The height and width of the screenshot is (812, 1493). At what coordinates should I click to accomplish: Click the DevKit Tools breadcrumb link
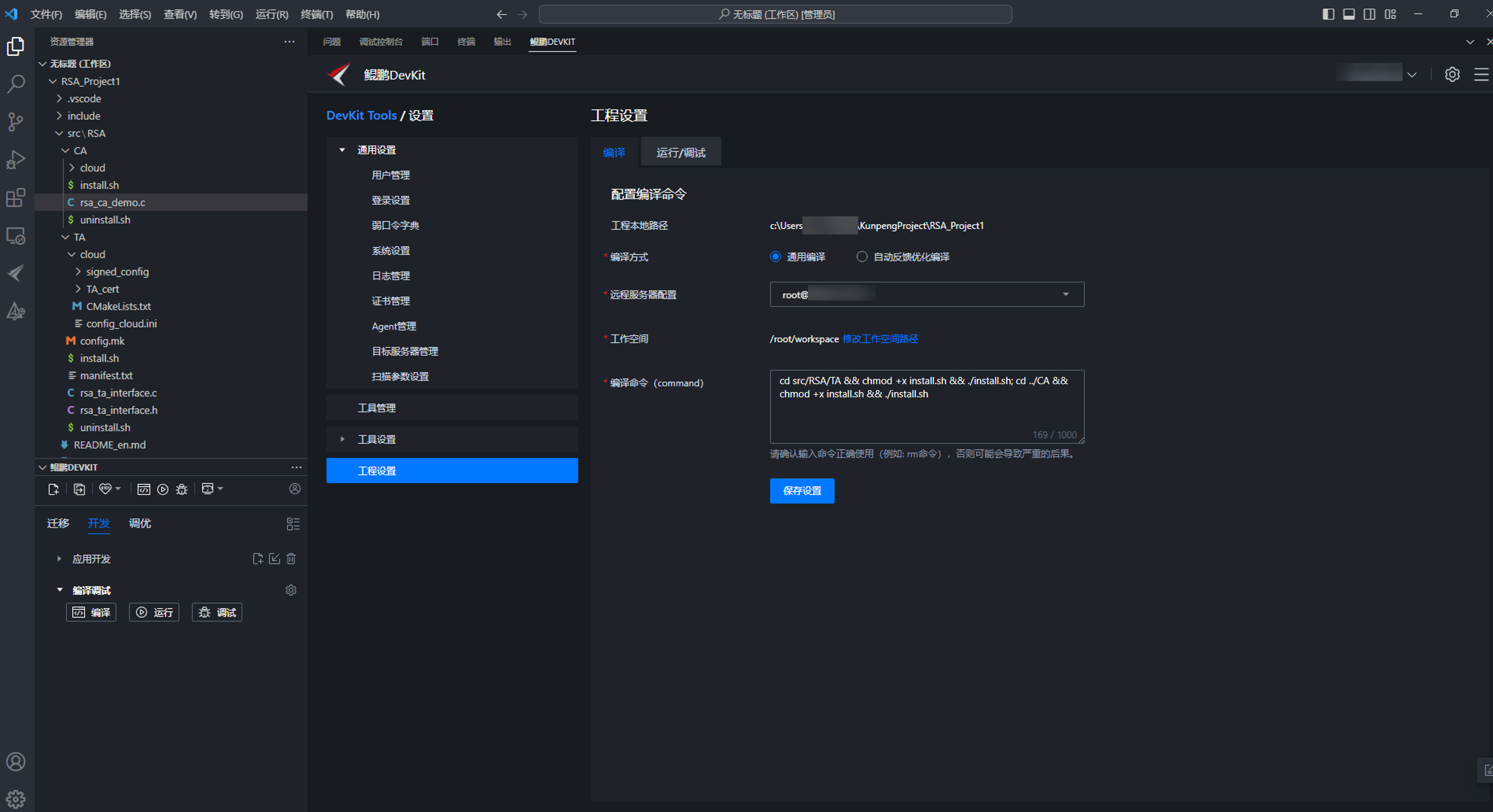(x=361, y=115)
